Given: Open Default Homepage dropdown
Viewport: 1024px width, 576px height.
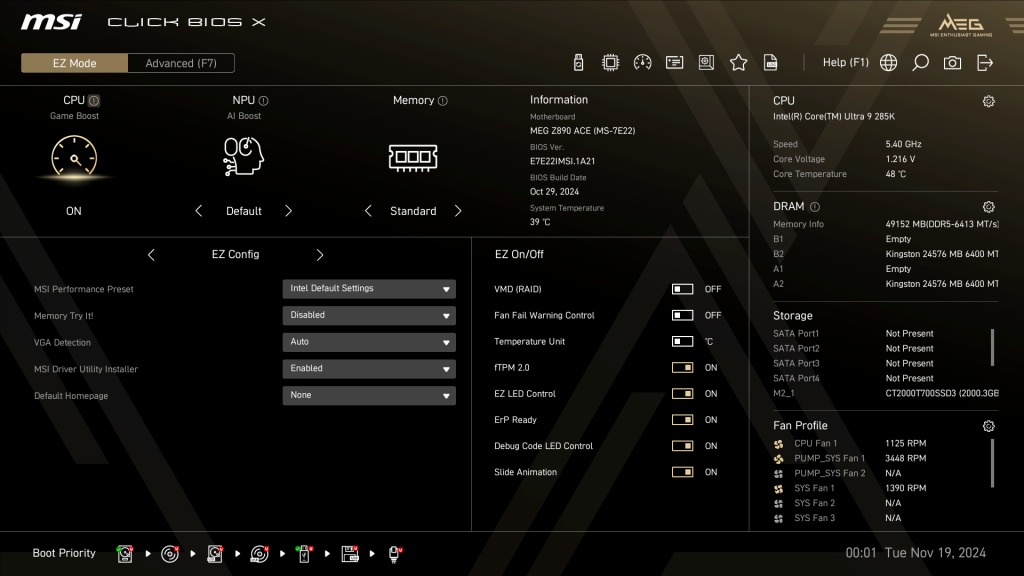Looking at the screenshot, I should point(369,396).
